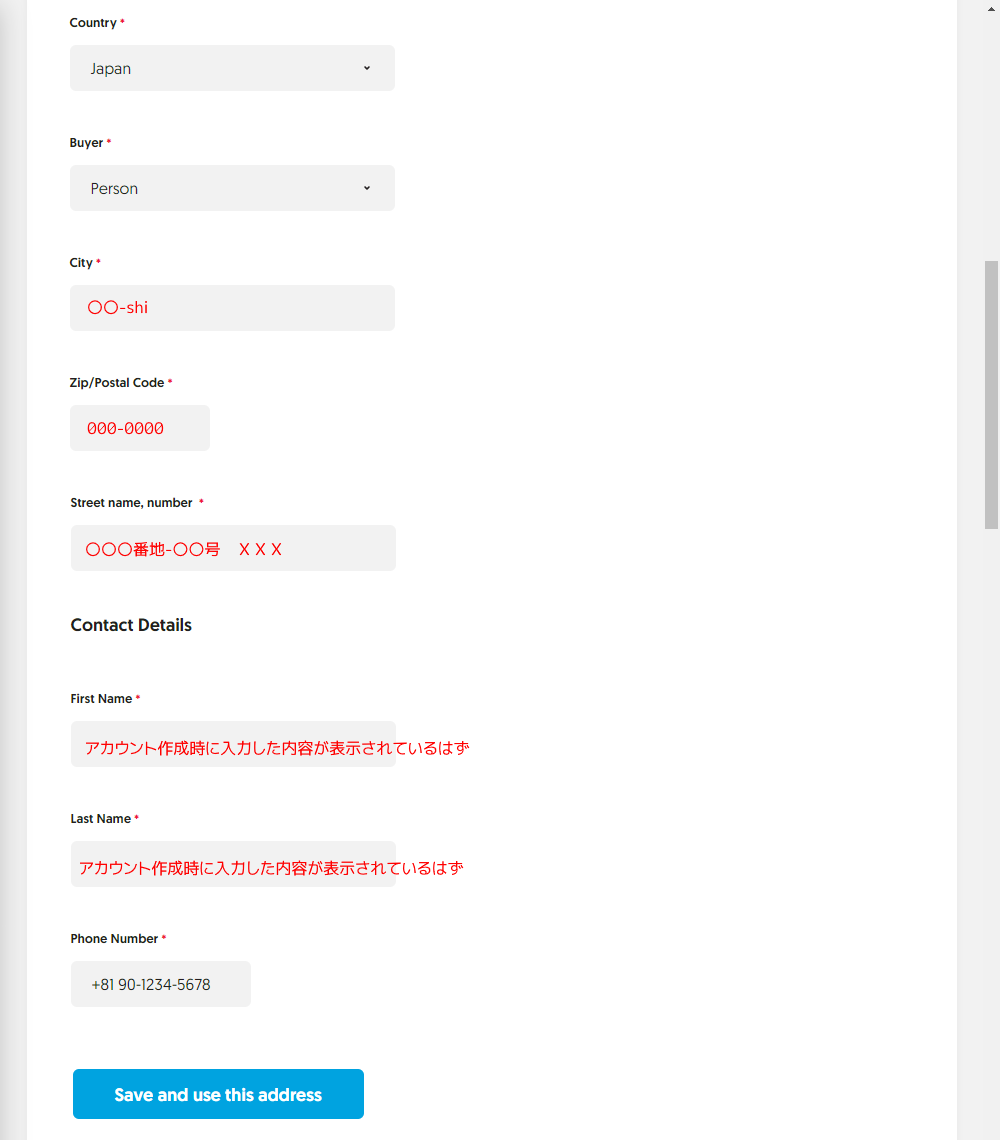Click the Phone Number input field

161,984
